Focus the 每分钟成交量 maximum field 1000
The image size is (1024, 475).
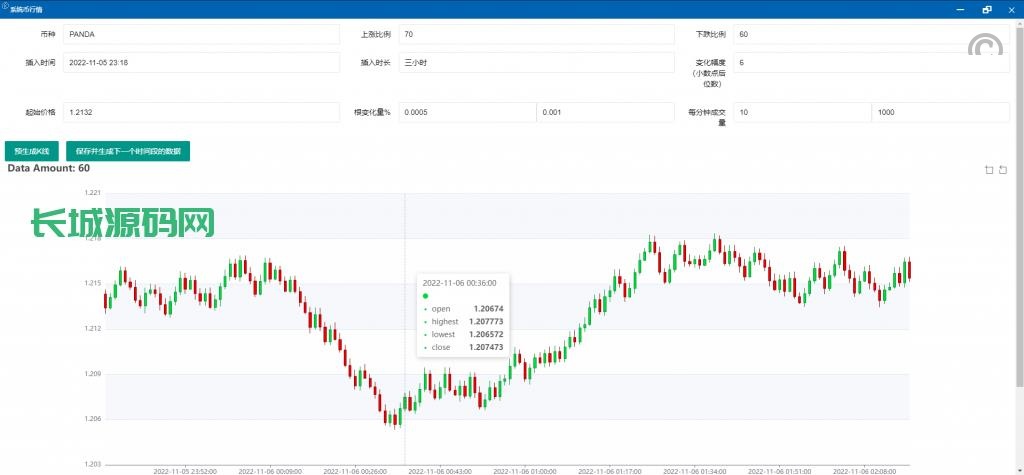point(940,112)
